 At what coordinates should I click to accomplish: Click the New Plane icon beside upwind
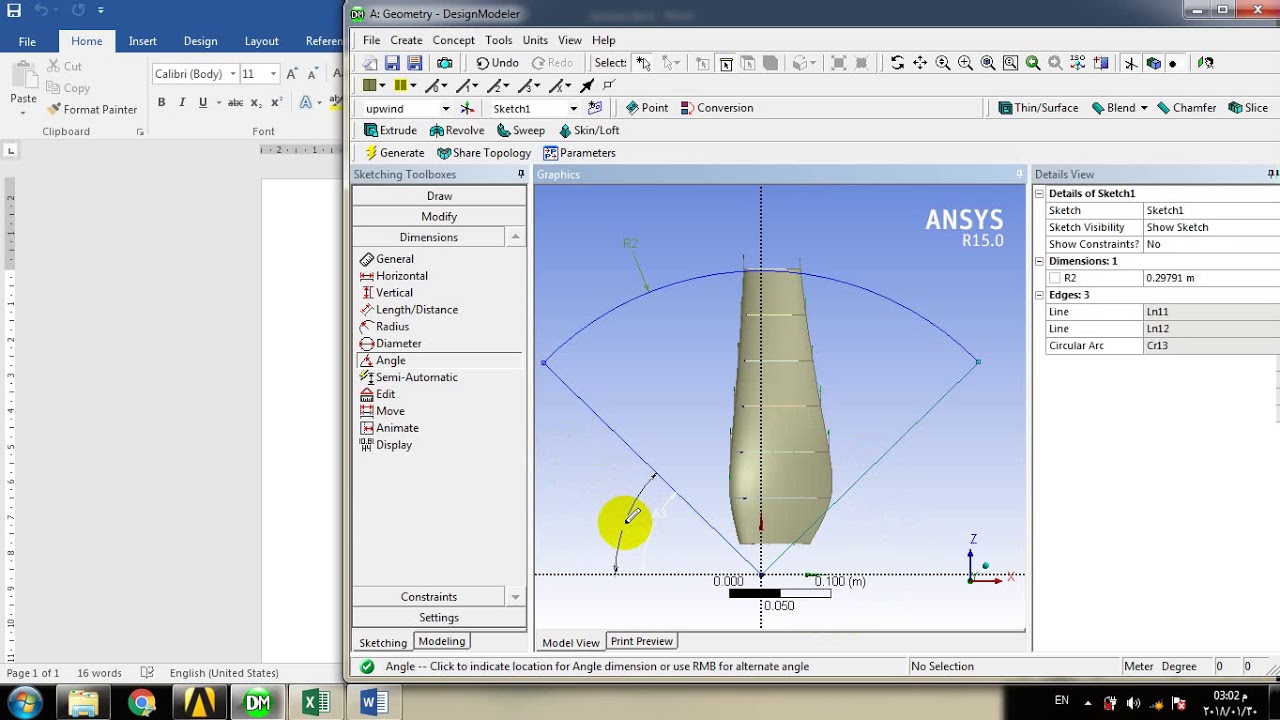(x=467, y=108)
